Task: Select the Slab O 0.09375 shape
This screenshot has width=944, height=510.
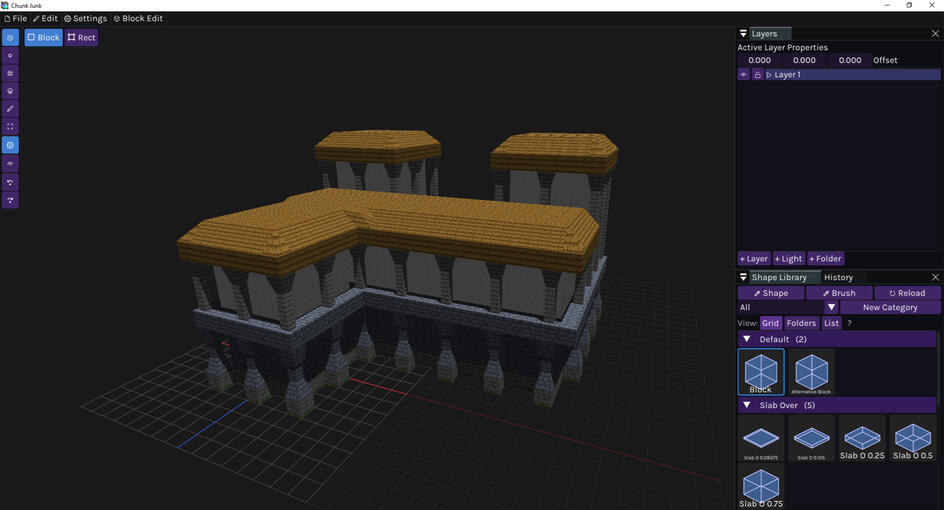Action: click(761, 438)
